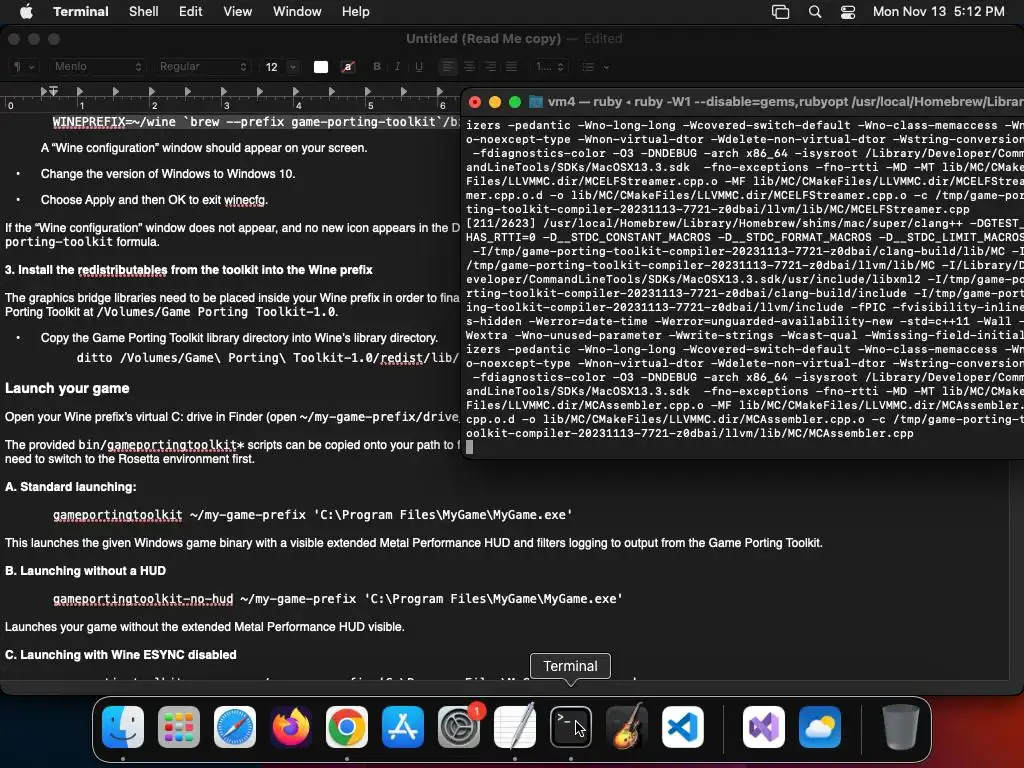Open Spotlight search in menu bar
Image resolution: width=1024 pixels, height=768 pixels.
[814, 11]
